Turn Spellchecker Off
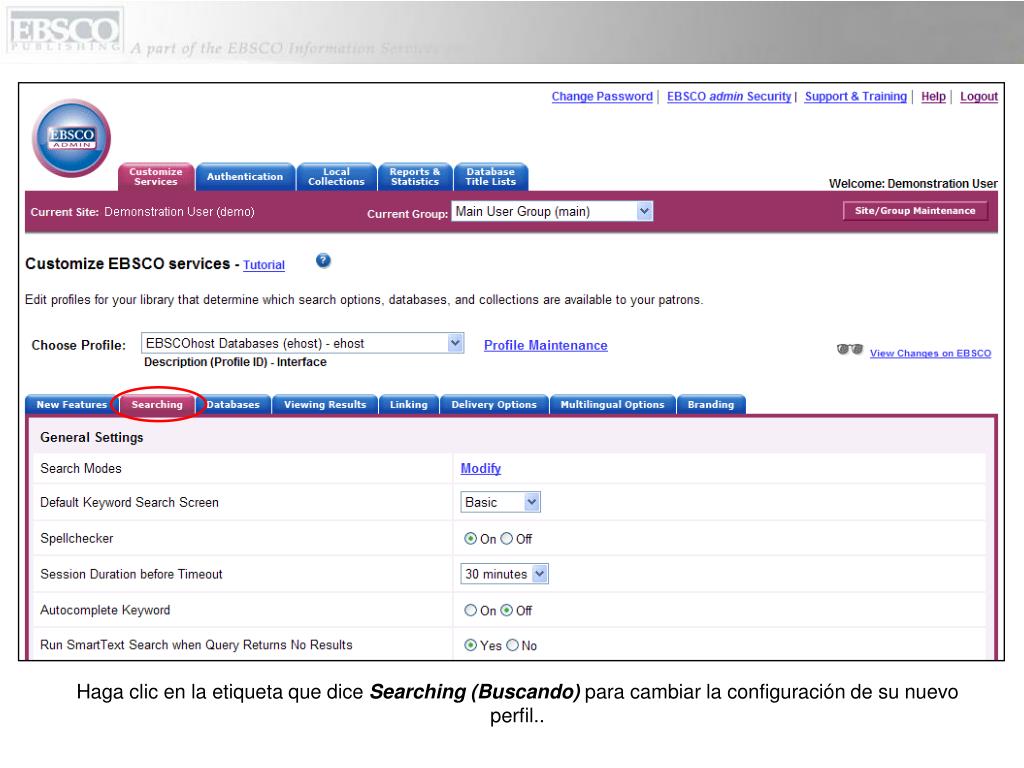Screen dimensions: 1024x768 tap(507, 539)
